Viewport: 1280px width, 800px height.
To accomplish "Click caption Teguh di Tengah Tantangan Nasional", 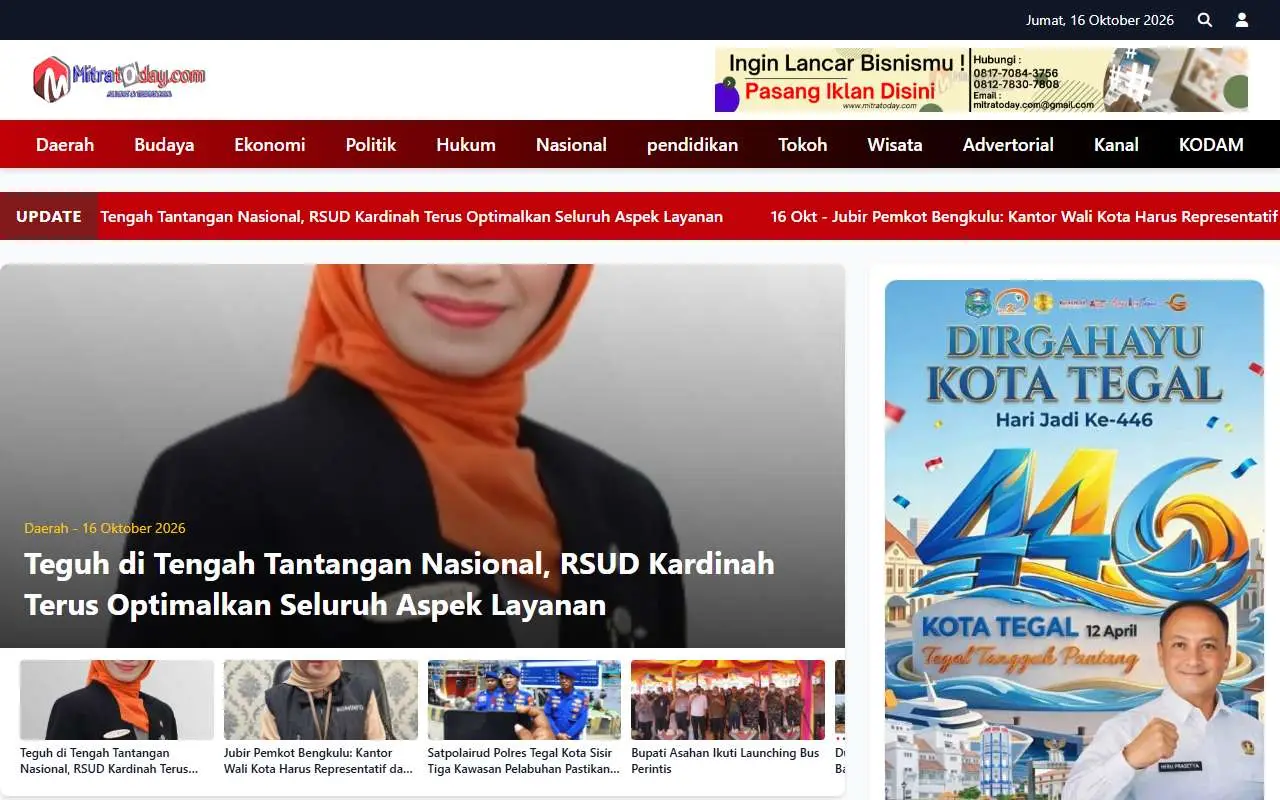I will click(109, 761).
